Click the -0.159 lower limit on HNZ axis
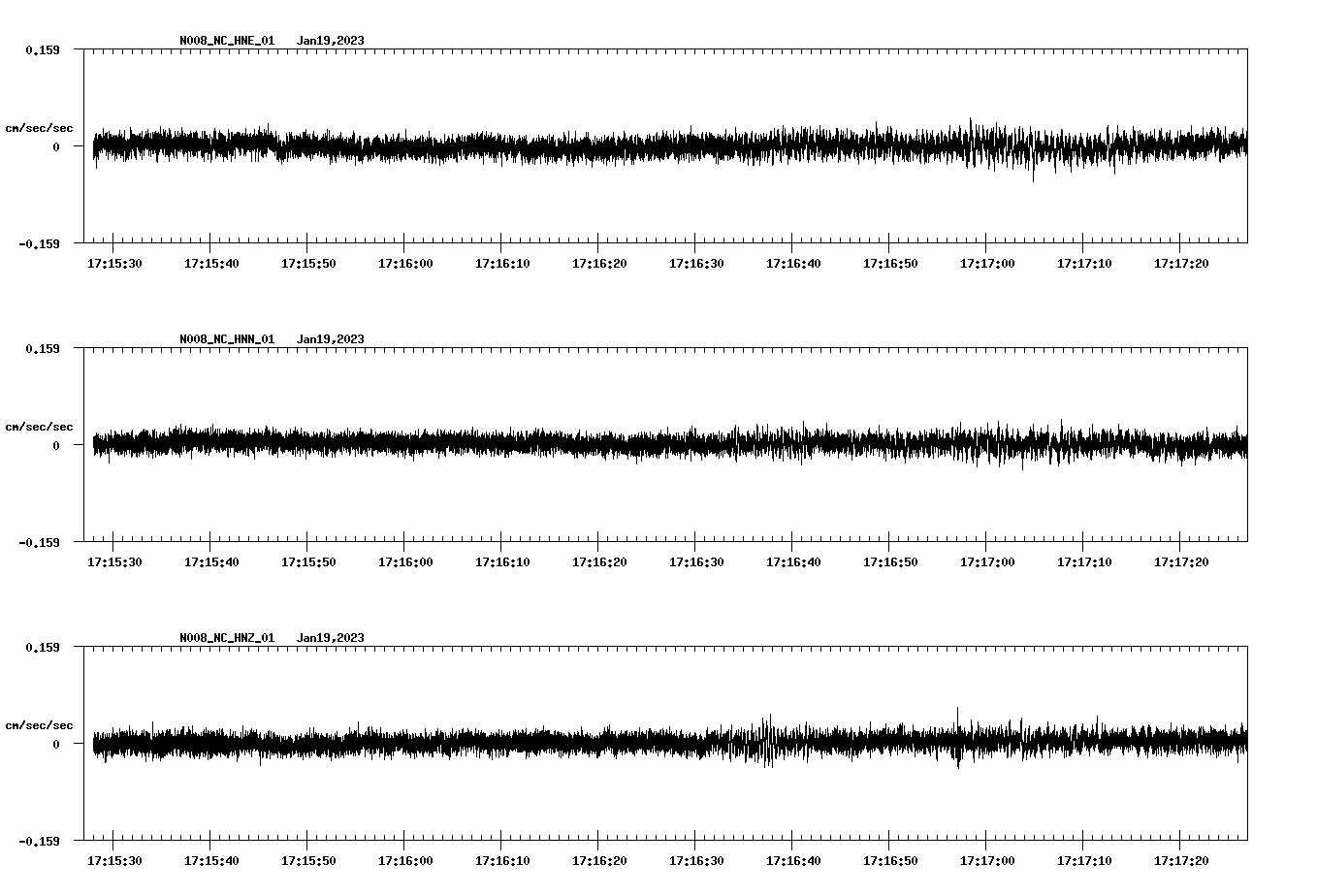Viewport: 1317px width, 896px height. click(x=39, y=841)
